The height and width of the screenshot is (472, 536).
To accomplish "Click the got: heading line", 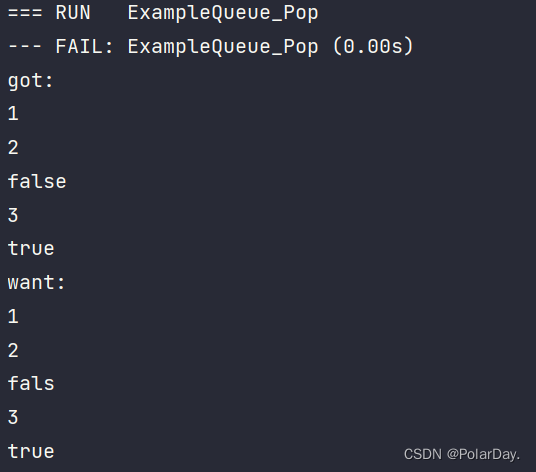I will point(30,81).
